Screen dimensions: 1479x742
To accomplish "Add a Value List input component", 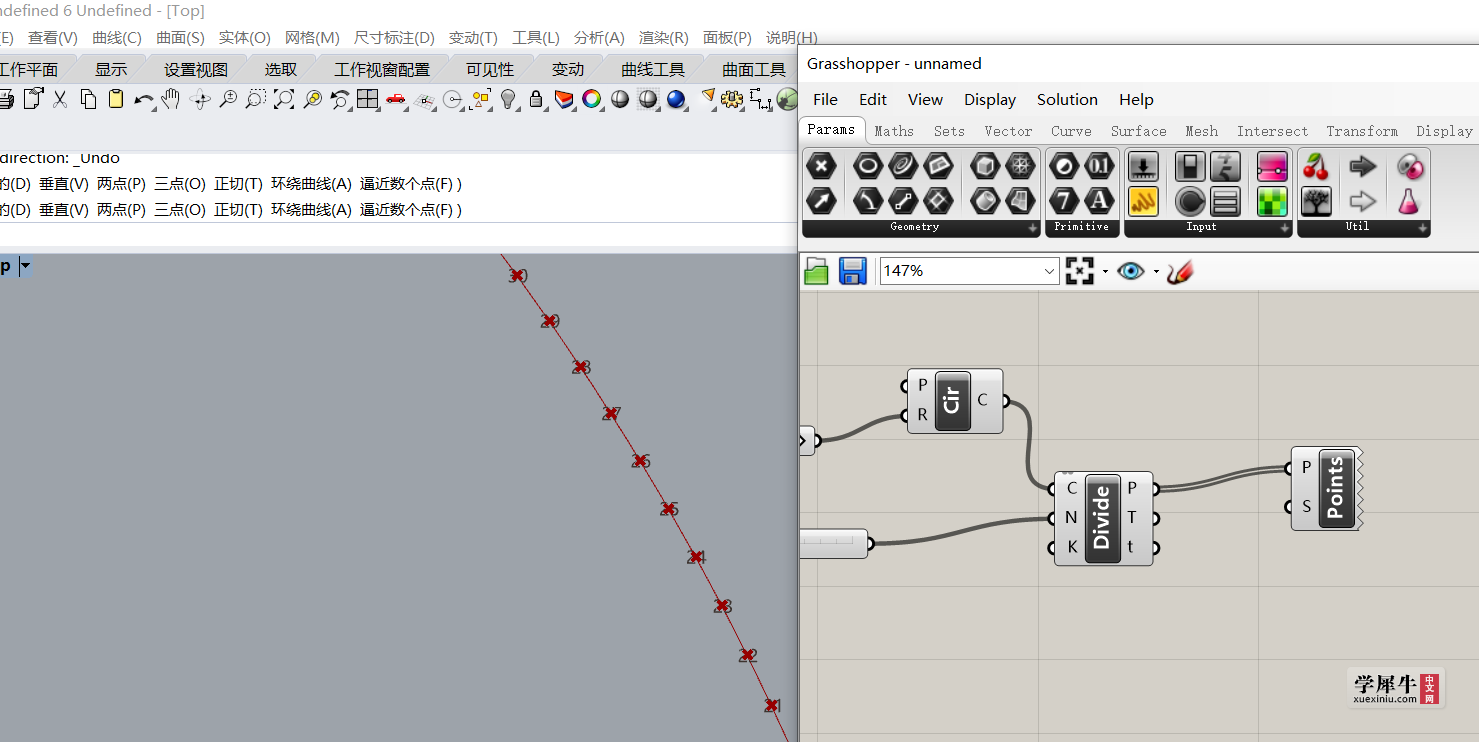I will (1225, 201).
